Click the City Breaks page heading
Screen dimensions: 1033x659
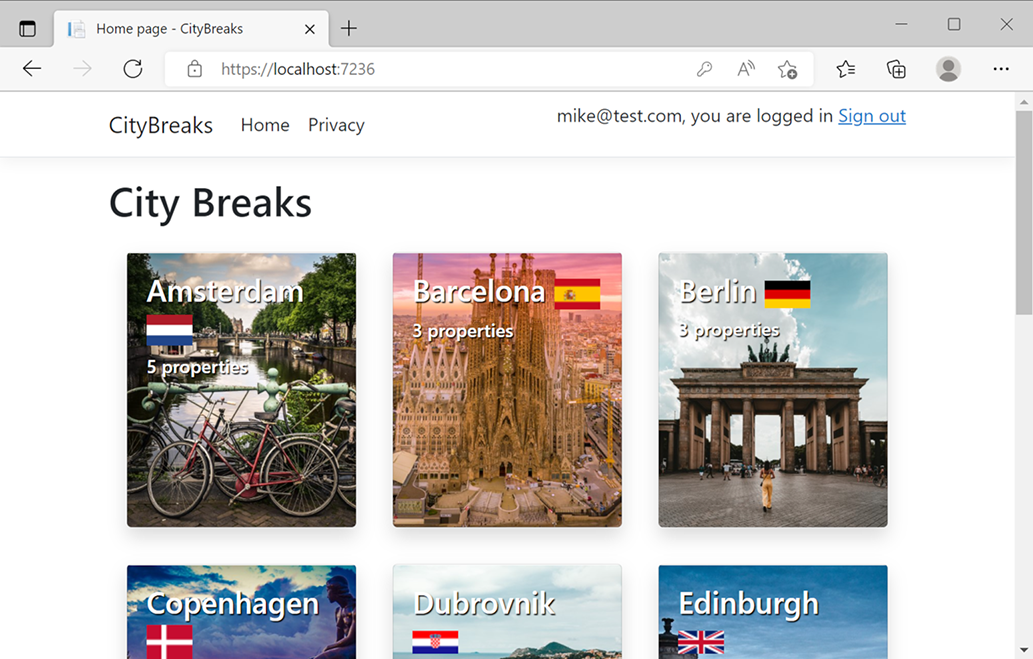coord(210,203)
